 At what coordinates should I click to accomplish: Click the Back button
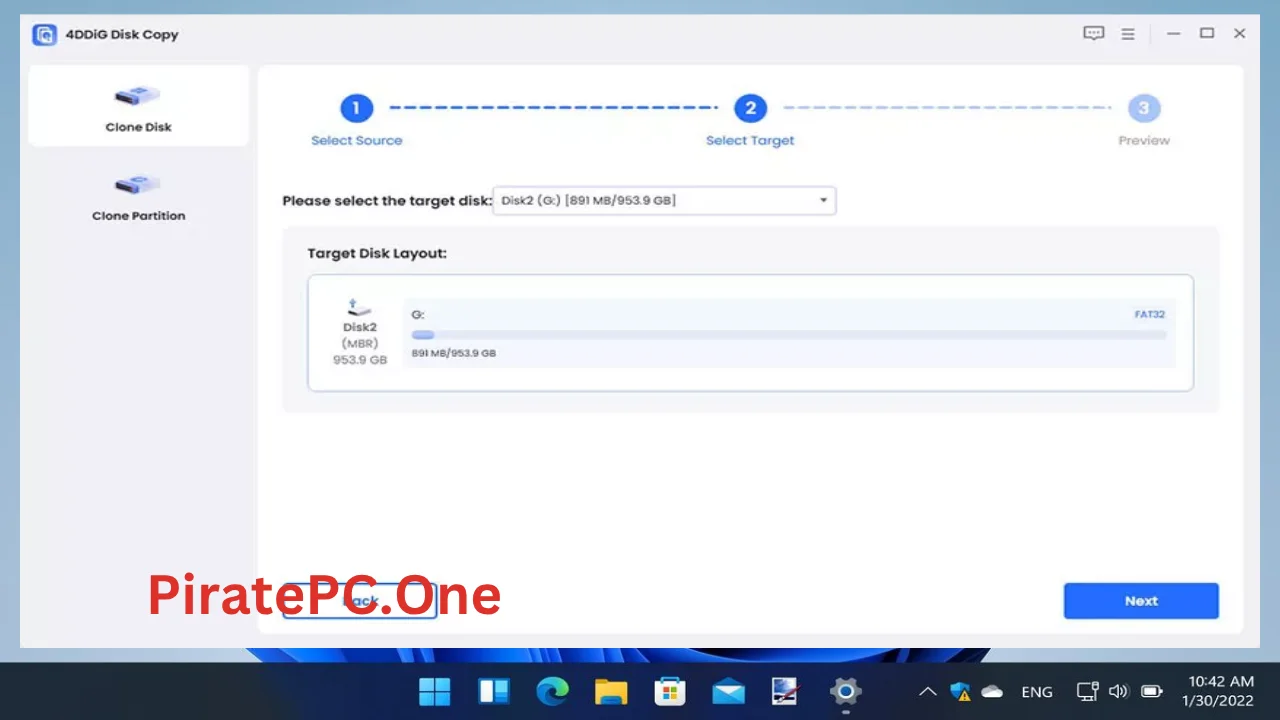pyautogui.click(x=360, y=601)
